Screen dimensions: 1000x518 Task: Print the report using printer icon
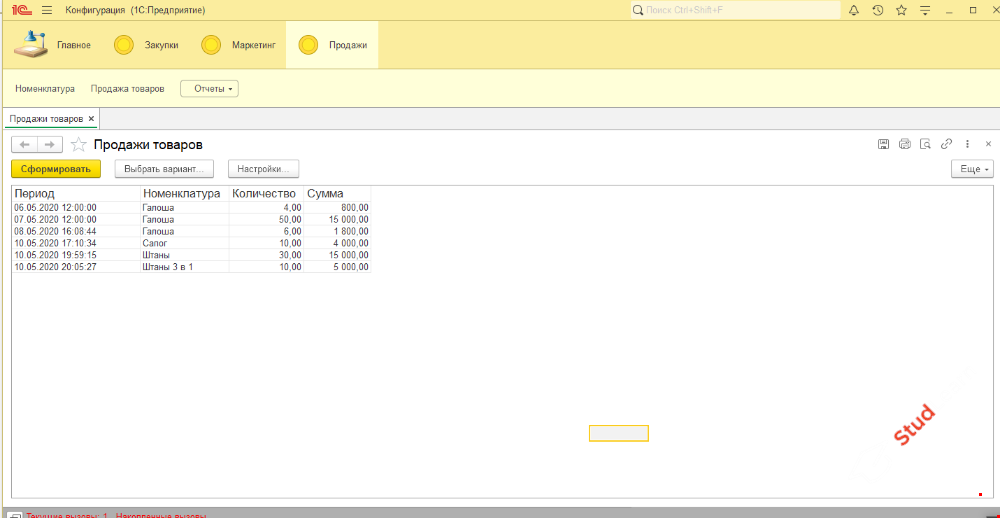[904, 144]
